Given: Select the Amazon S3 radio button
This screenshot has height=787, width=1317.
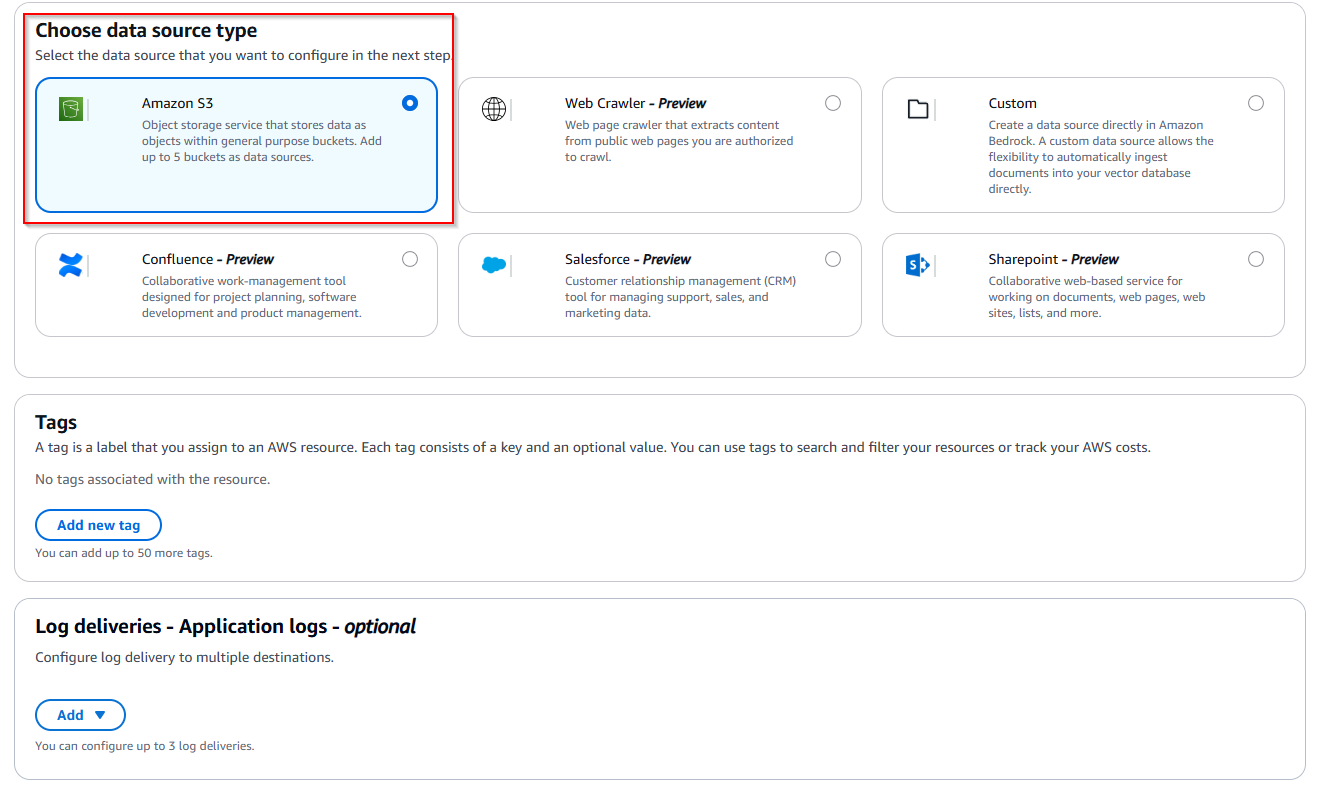Looking at the screenshot, I should 409,103.
